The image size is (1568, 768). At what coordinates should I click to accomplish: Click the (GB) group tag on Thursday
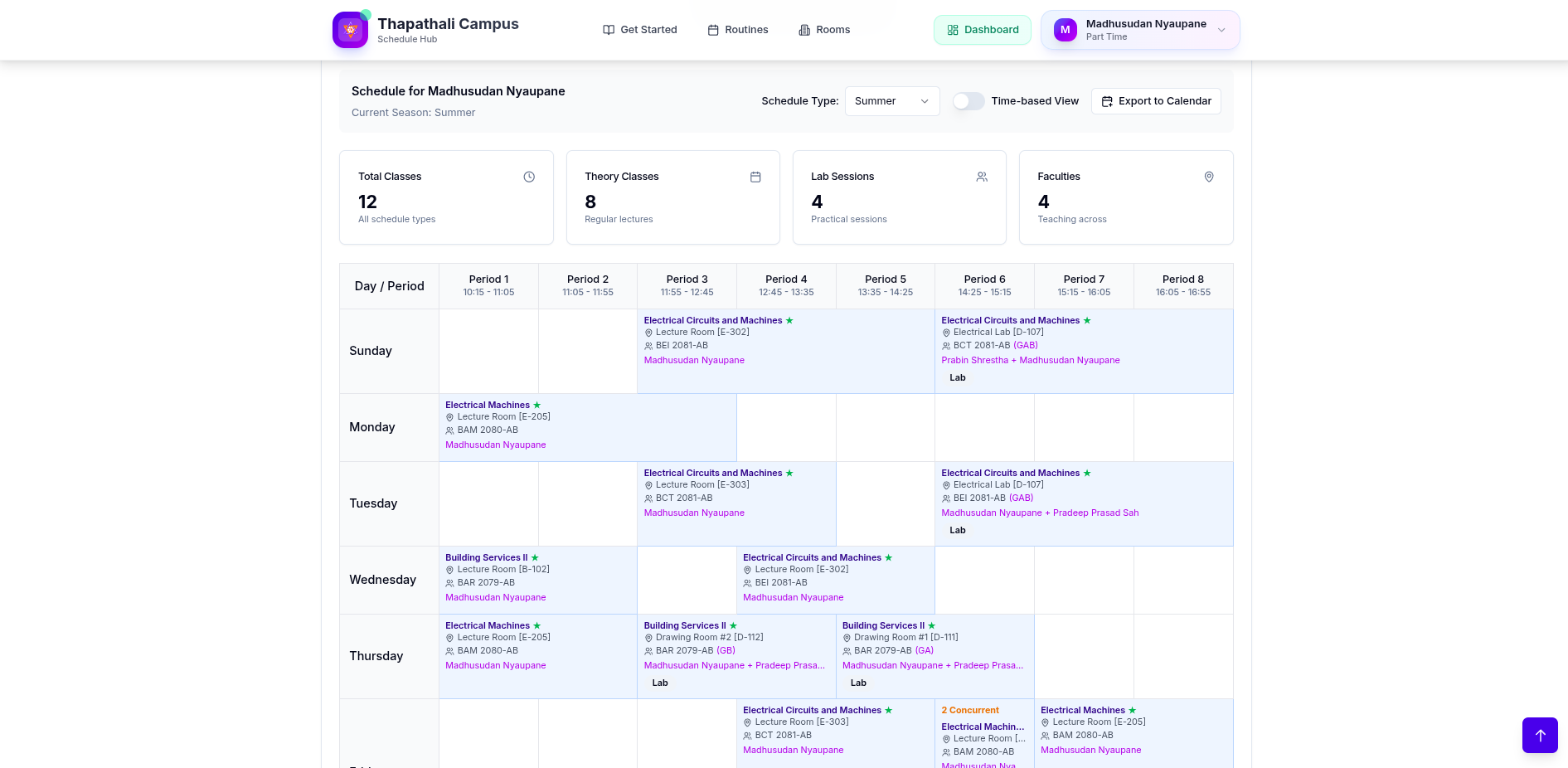pyautogui.click(x=726, y=650)
